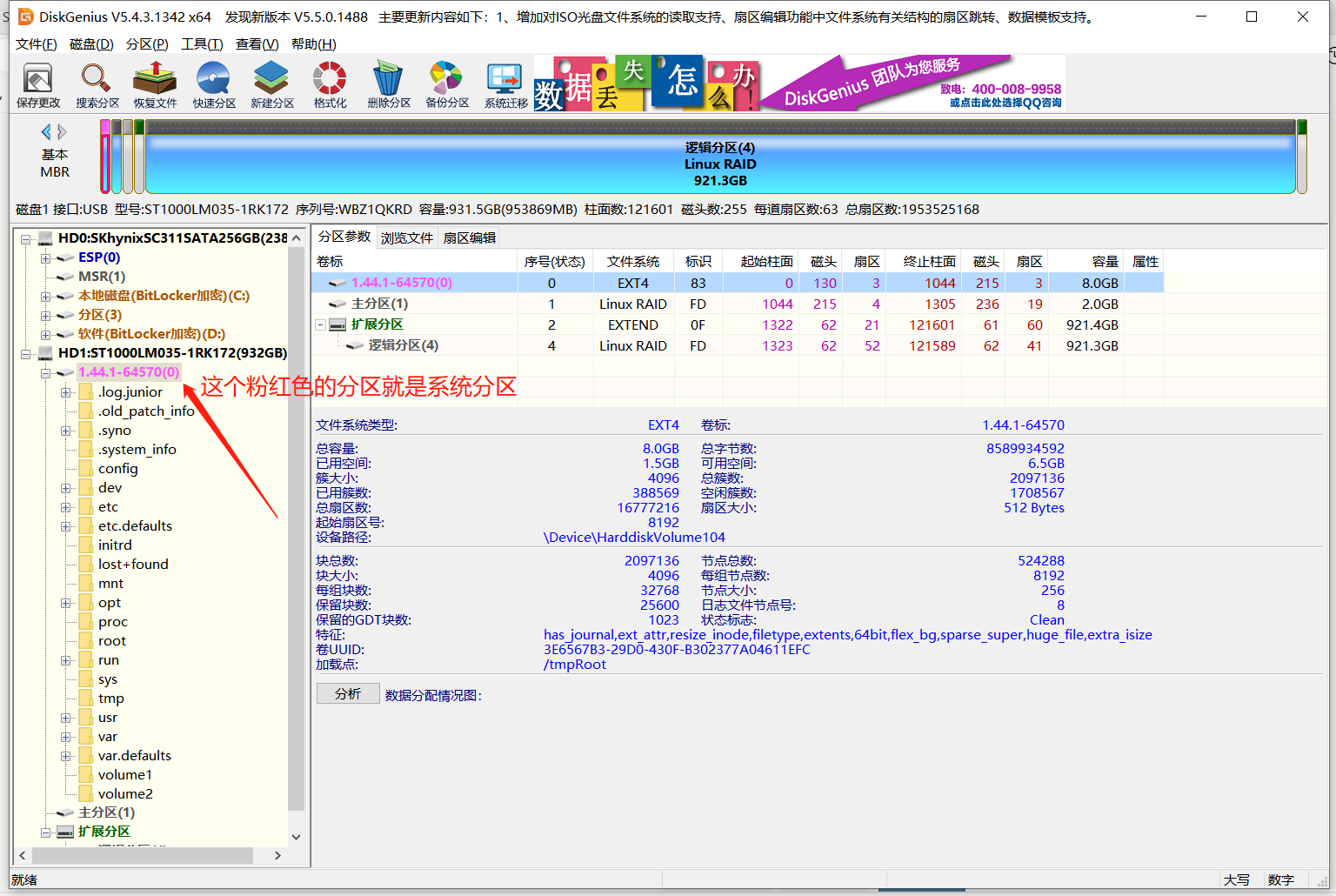This screenshot has width=1336, height=896.
Task: Expand the .syno folder node
Action: (66, 431)
